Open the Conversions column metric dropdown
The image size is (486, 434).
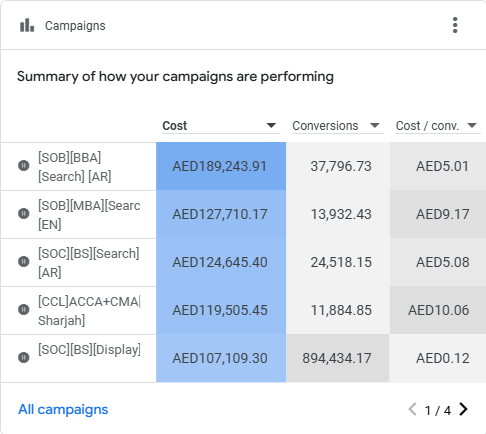338,126
